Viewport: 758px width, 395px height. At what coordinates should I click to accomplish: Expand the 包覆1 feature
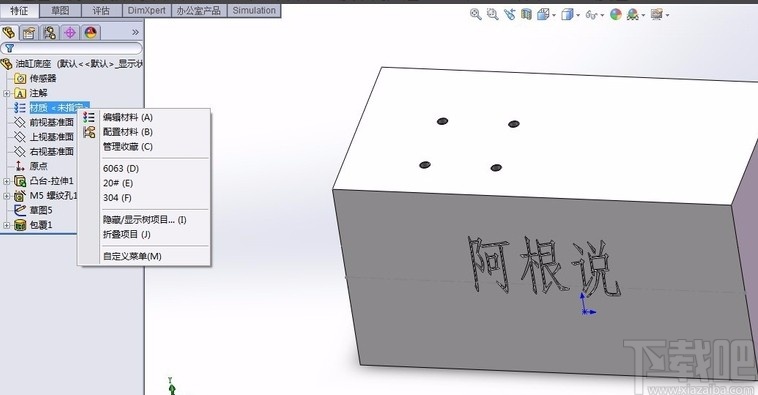[x=6, y=225]
